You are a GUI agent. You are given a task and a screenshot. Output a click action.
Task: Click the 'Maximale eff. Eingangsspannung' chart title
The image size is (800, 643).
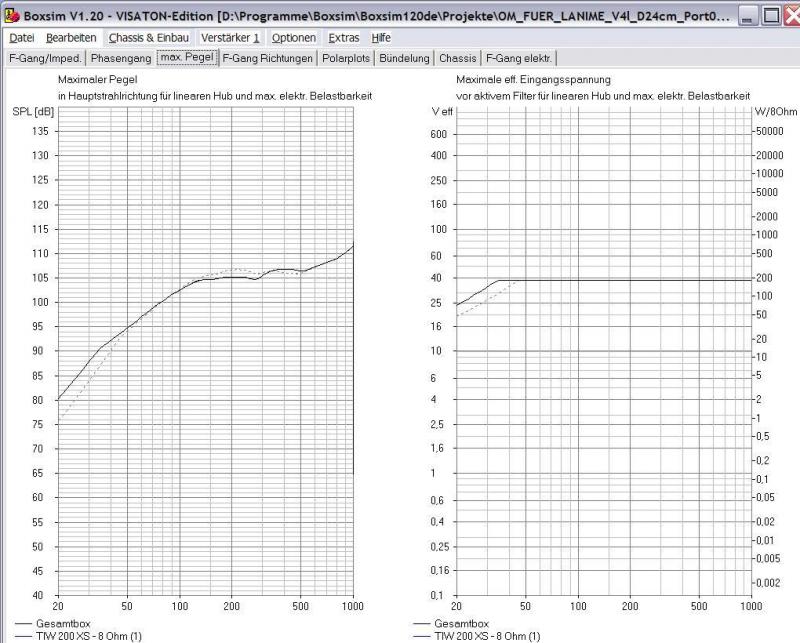pyautogui.click(x=533, y=80)
